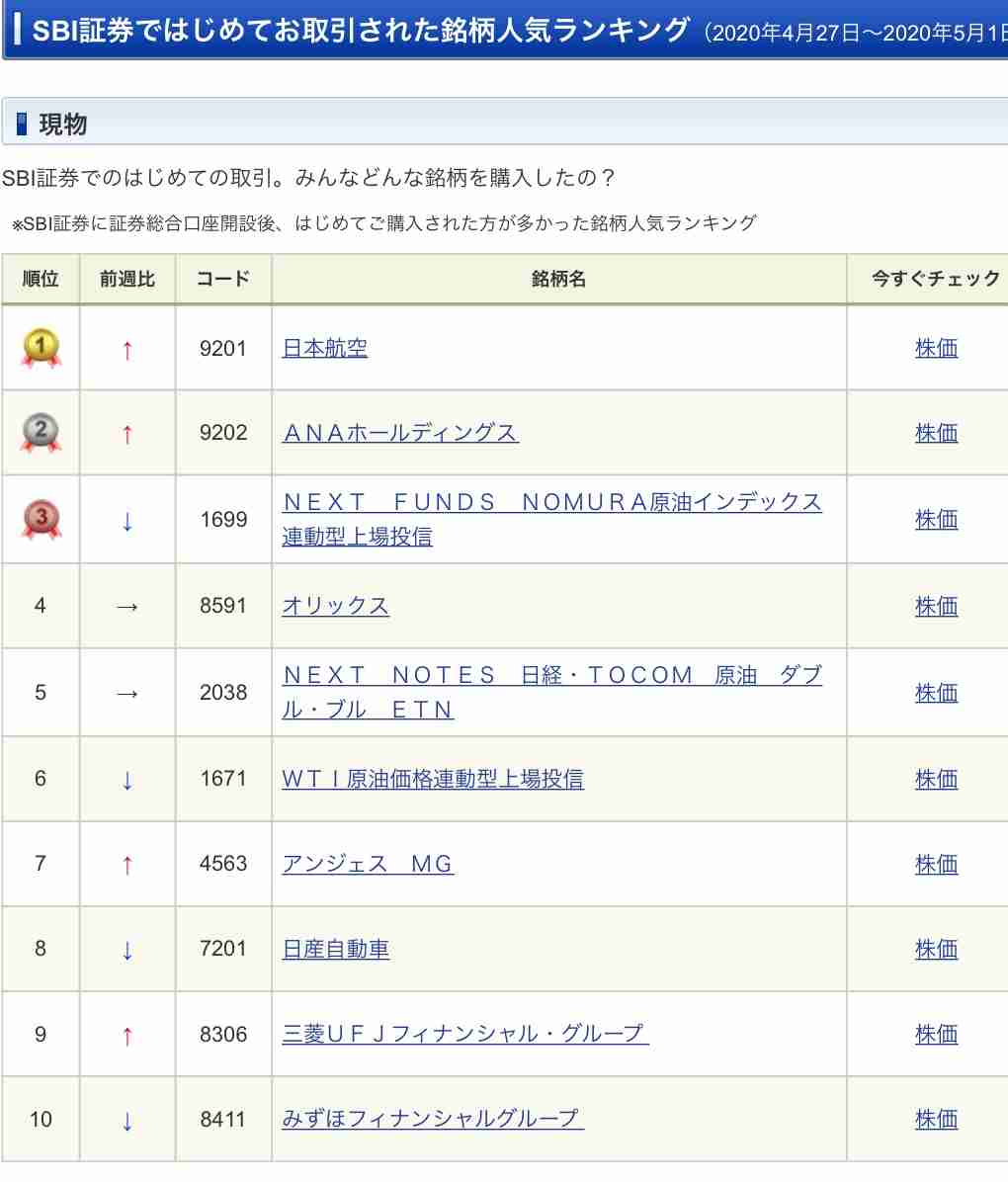1008x1182 pixels.
Task: Check 株価 for ANAホールディングス row
Action: [x=937, y=433]
